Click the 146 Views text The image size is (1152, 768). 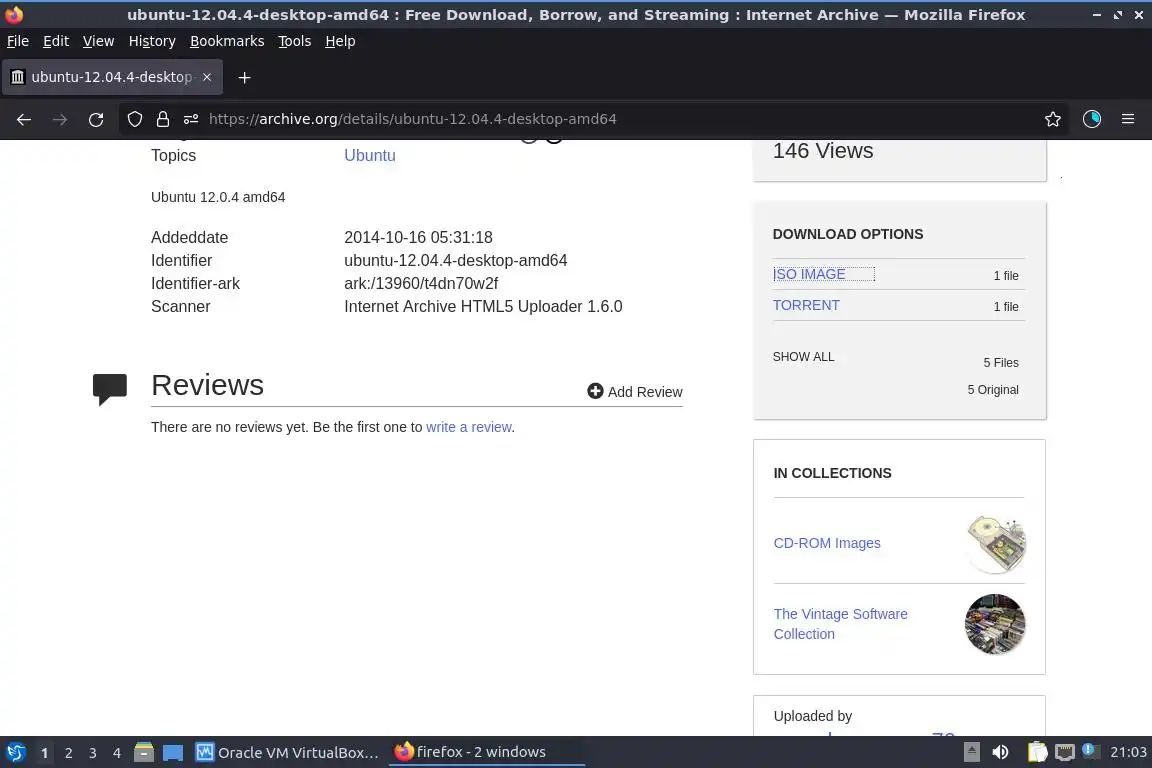(823, 151)
